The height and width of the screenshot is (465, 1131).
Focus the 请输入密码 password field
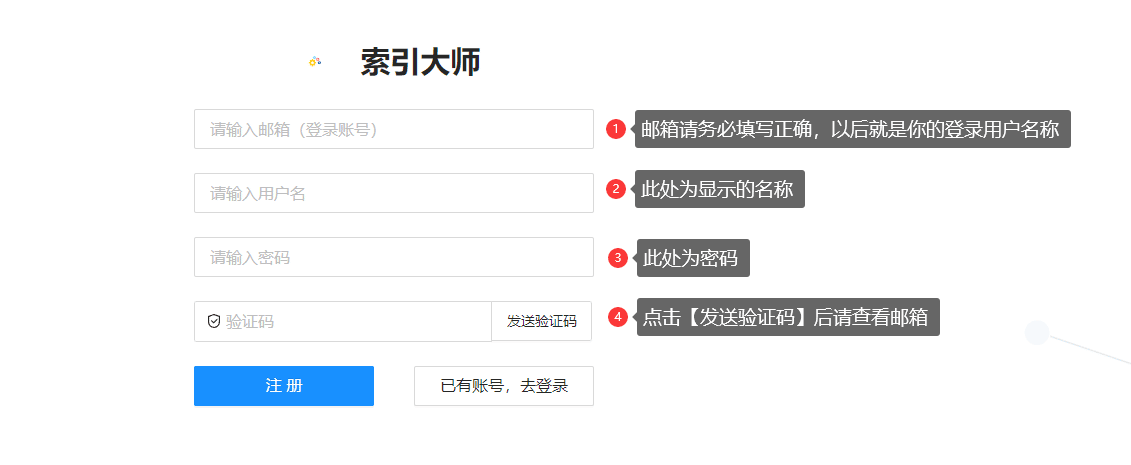(394, 257)
